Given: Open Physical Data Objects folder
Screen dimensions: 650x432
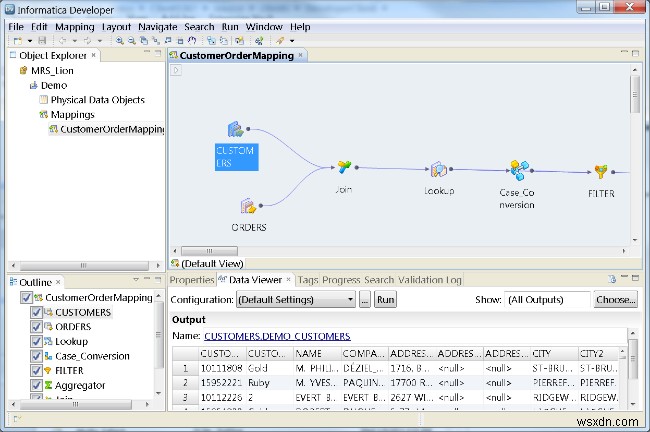Looking at the screenshot, I should [91, 100].
